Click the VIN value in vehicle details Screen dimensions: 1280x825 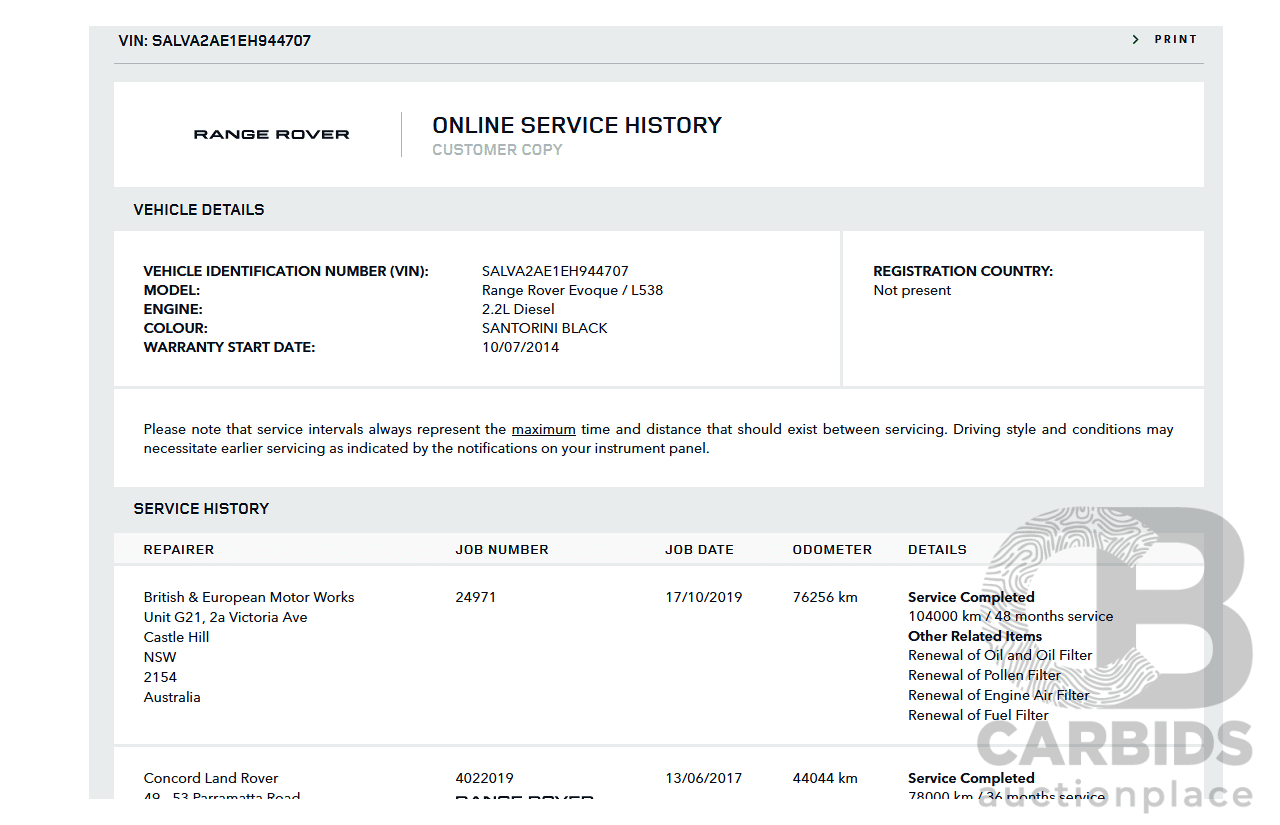point(555,271)
